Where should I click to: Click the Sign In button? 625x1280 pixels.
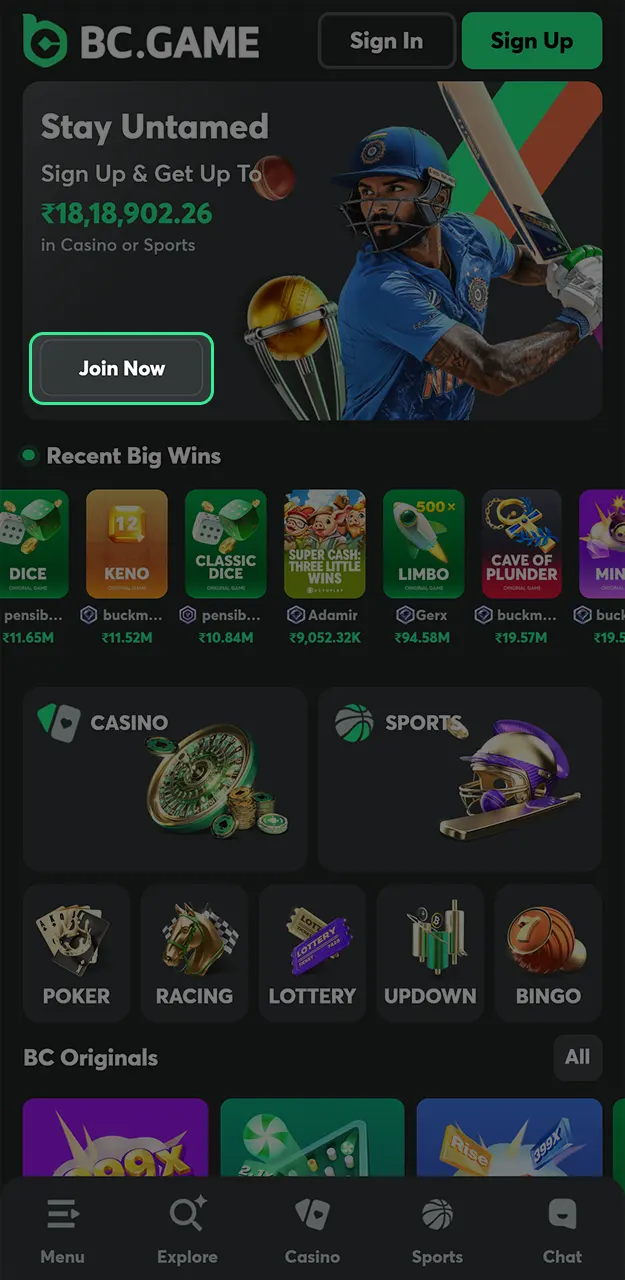386,41
